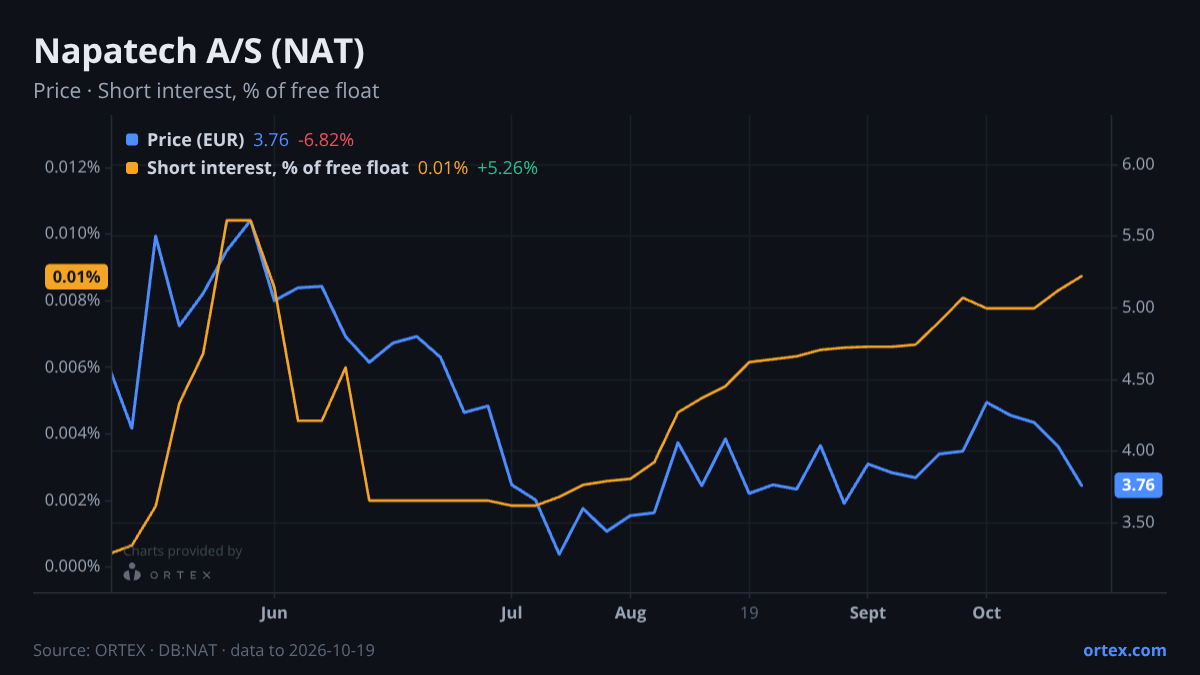The image size is (1200, 675).
Task: Toggle the Price (EUR) legend series
Action: click(195, 140)
